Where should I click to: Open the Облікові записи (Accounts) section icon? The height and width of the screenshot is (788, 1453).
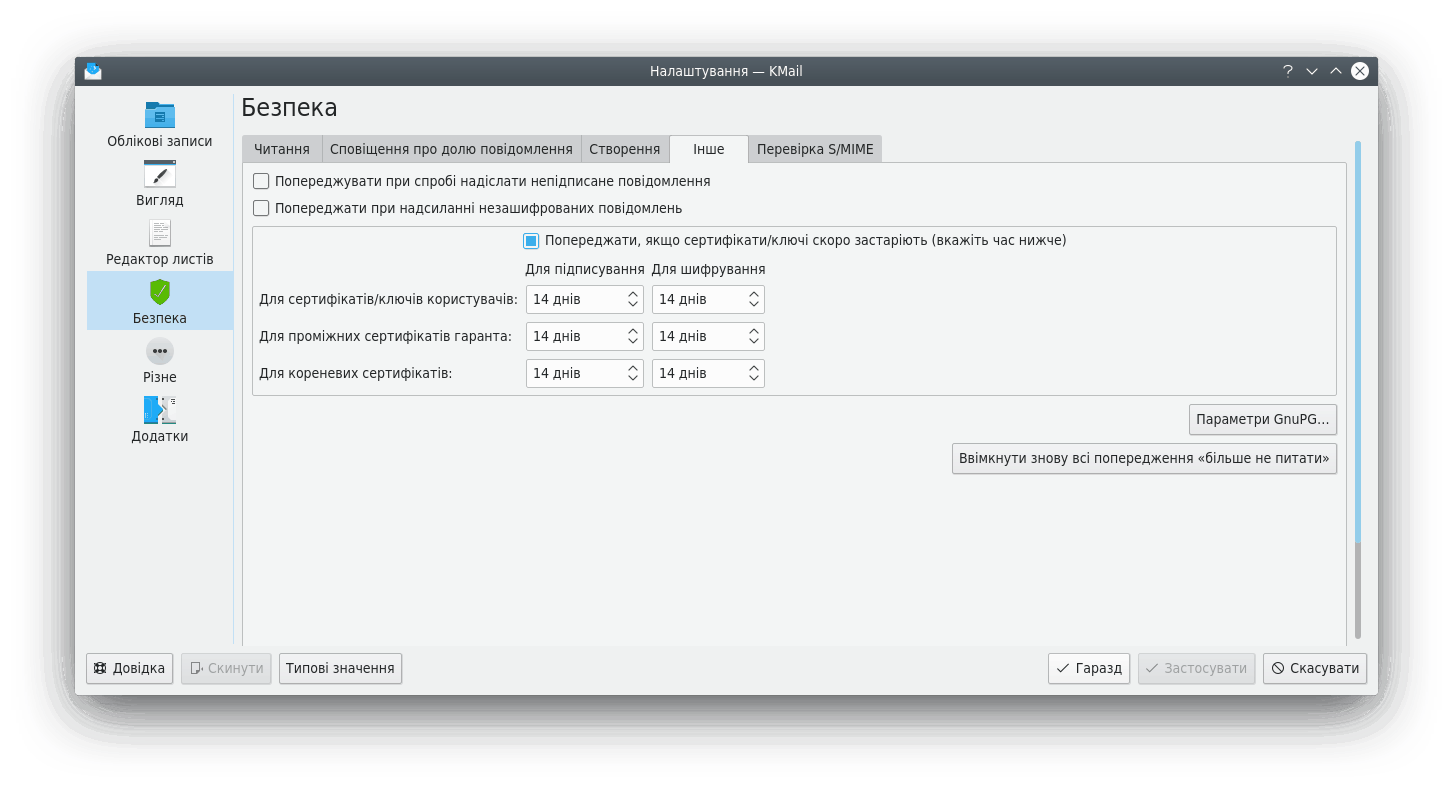(x=159, y=114)
